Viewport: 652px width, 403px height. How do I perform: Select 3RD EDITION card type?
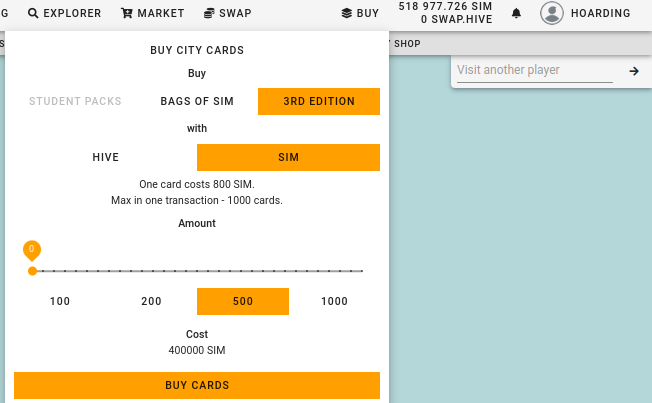(x=319, y=101)
